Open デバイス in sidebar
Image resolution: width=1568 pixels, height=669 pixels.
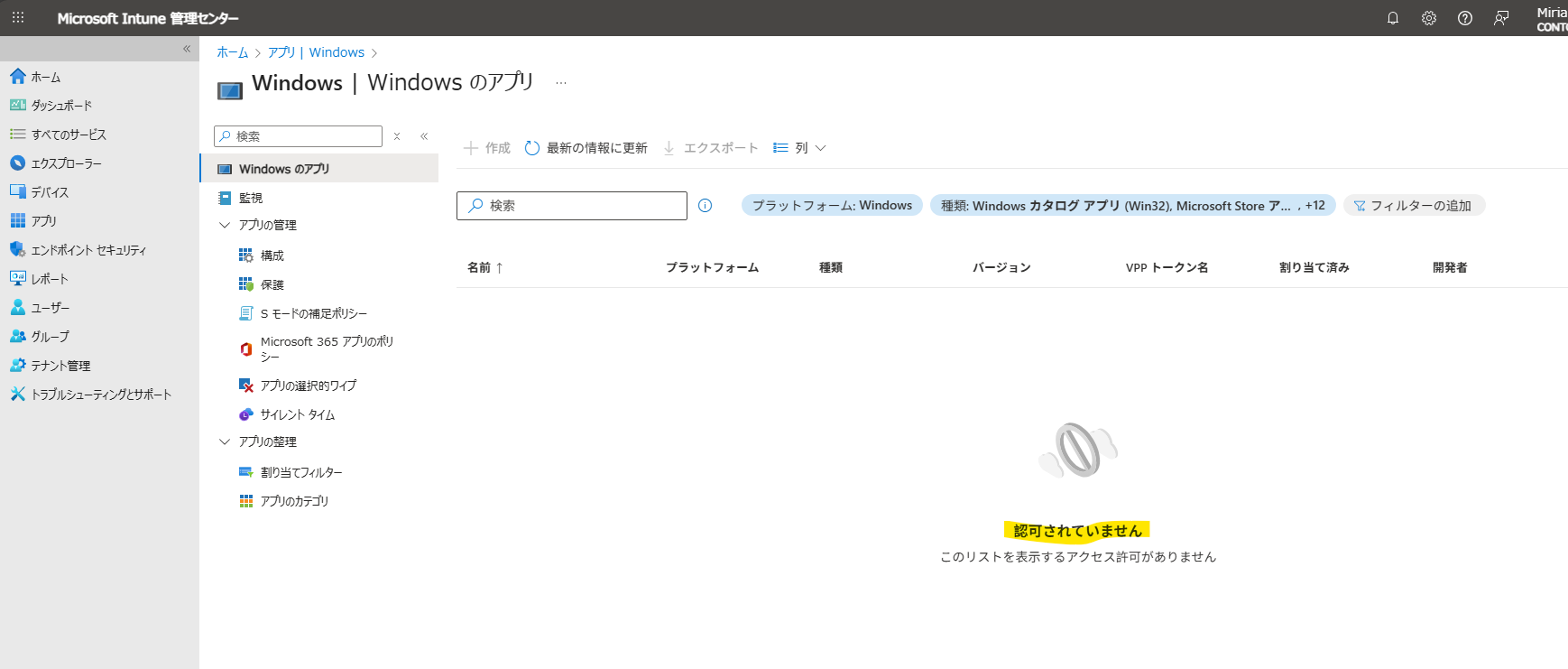click(99, 192)
